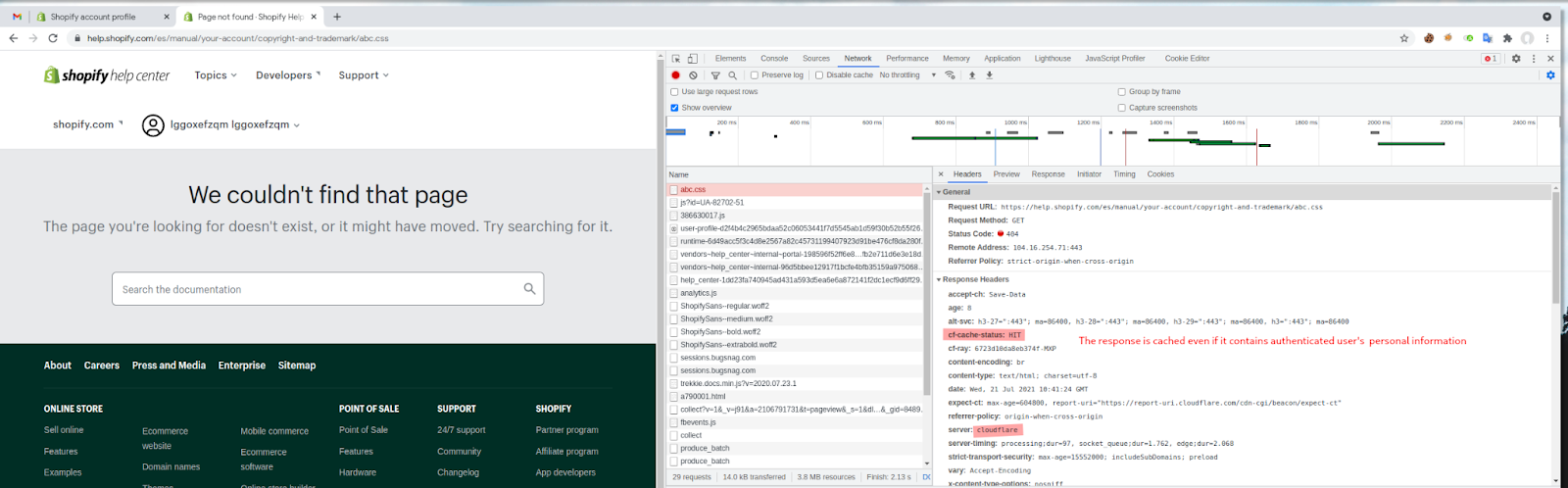
Task: Check Group by frame
Action: 1122,92
